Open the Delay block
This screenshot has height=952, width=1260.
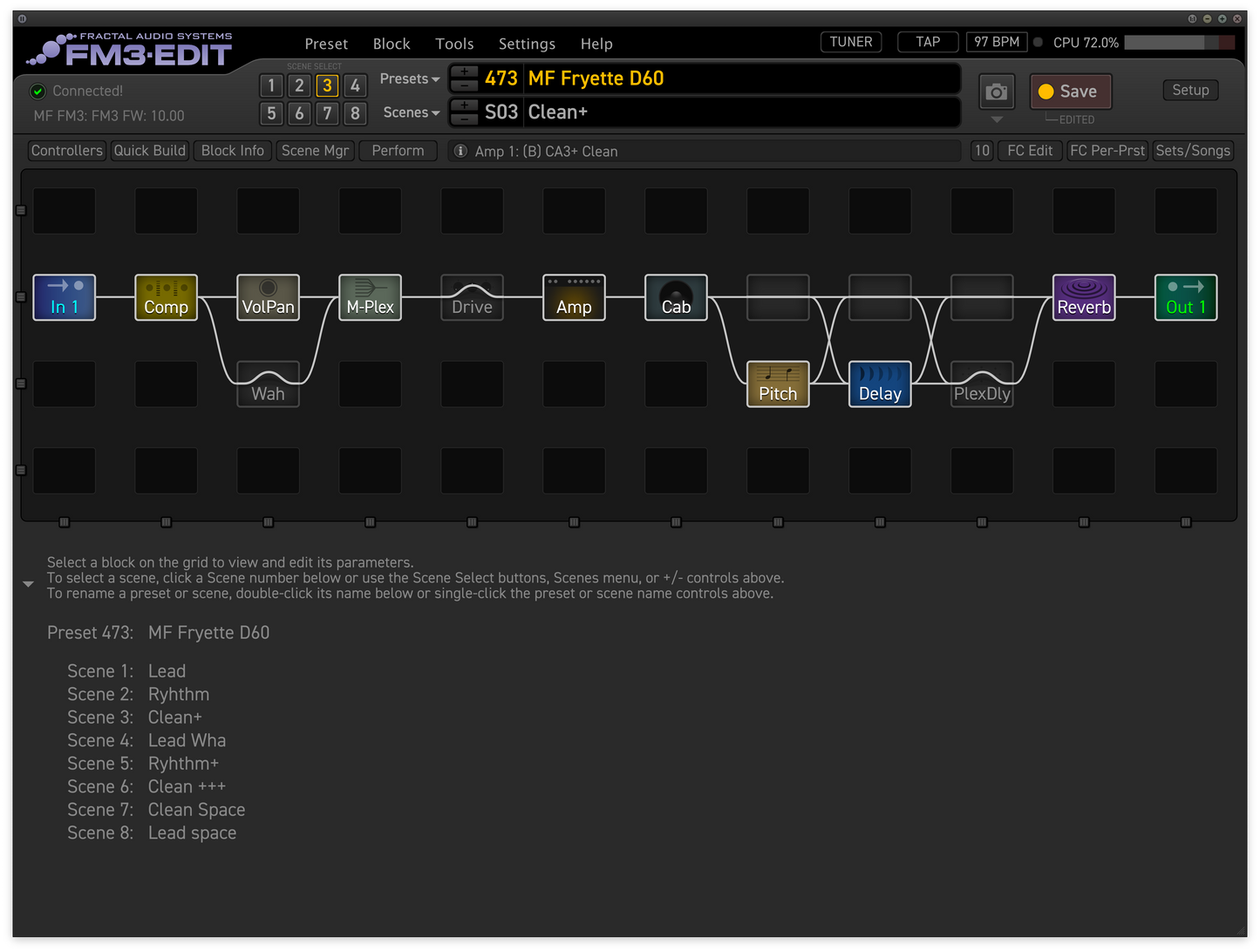(880, 384)
